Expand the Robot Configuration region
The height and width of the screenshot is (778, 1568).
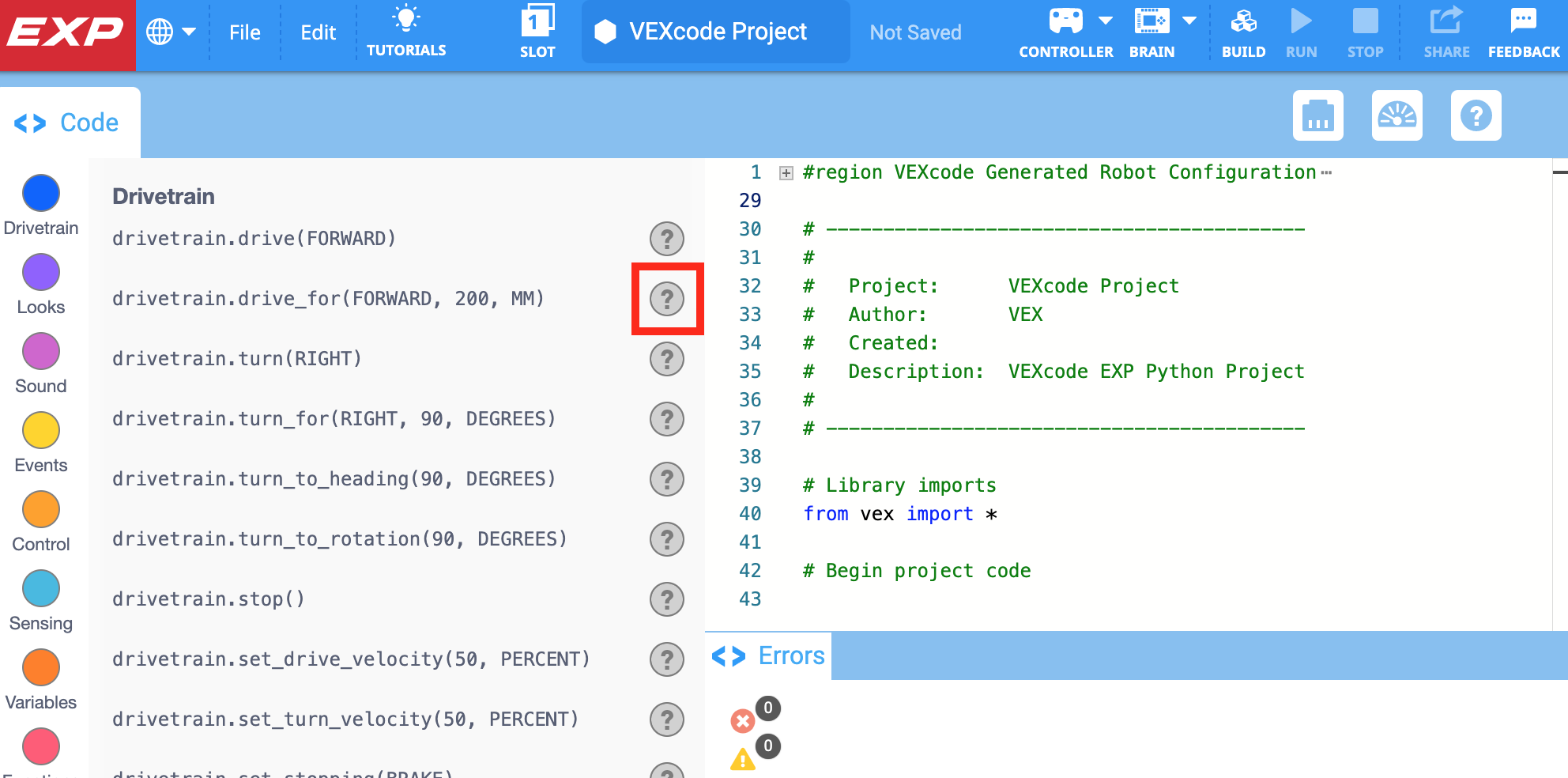(785, 172)
